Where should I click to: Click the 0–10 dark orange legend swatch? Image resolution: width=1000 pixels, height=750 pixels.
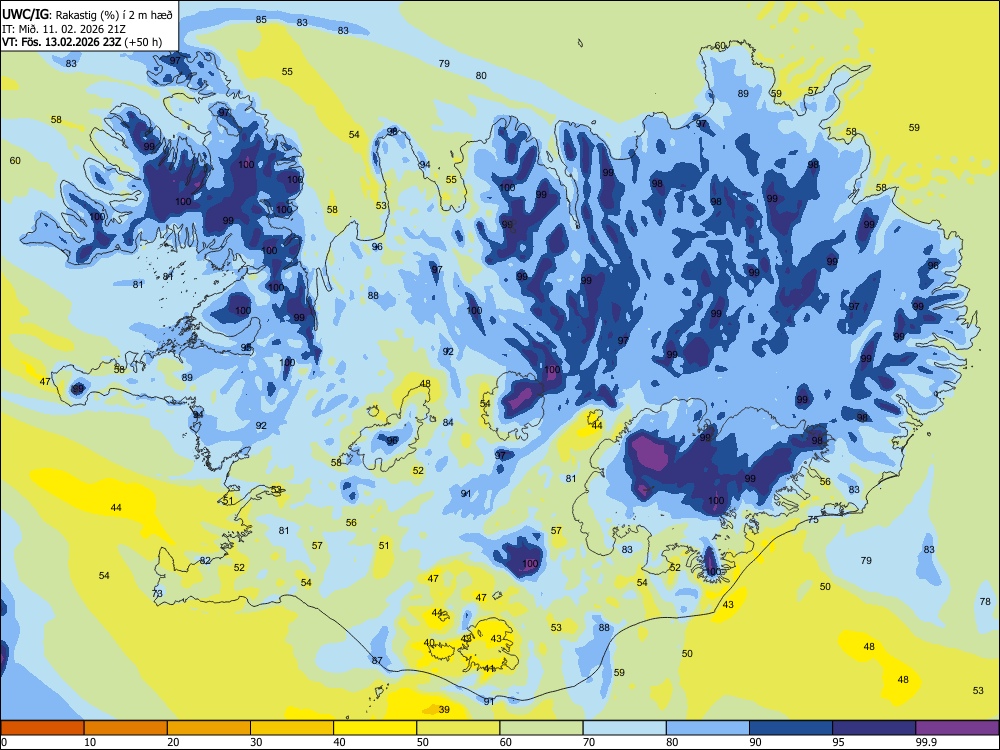[x=42, y=728]
